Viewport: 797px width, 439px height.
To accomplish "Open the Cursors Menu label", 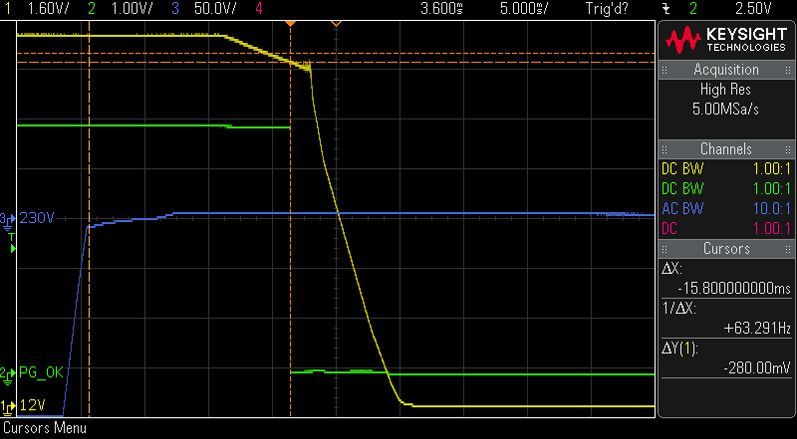I will (x=45, y=428).
